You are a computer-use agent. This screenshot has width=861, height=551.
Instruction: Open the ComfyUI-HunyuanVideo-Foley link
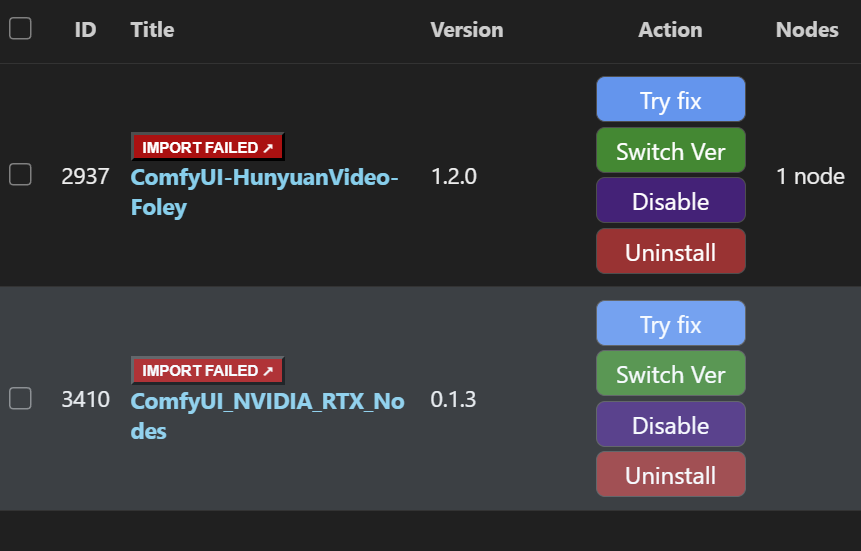265,192
